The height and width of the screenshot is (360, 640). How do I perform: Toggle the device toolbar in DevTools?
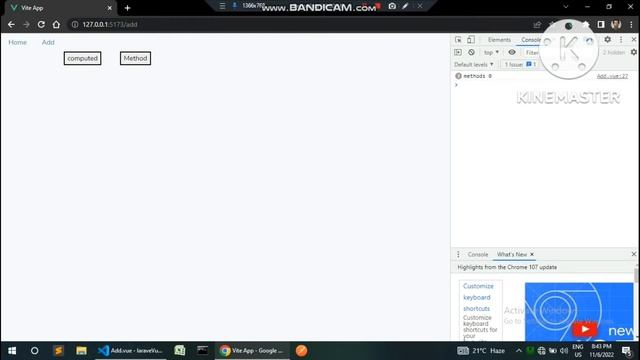[471, 40]
